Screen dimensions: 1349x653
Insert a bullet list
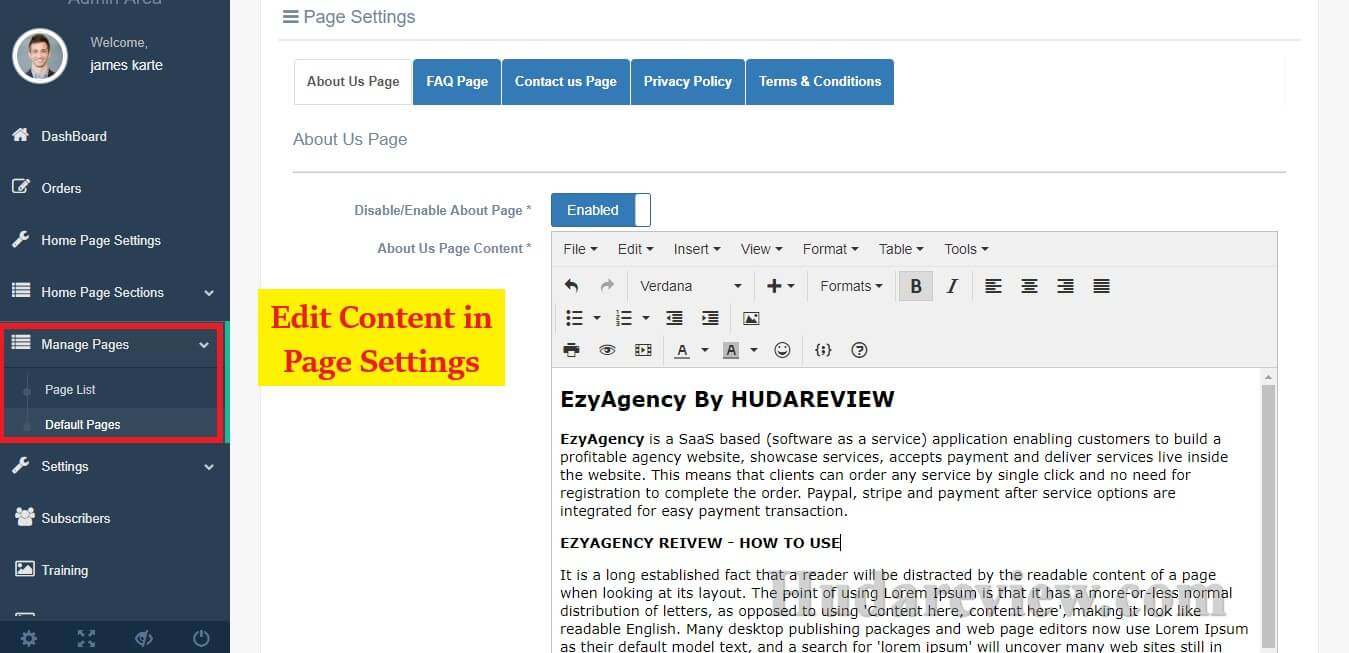tap(574, 318)
